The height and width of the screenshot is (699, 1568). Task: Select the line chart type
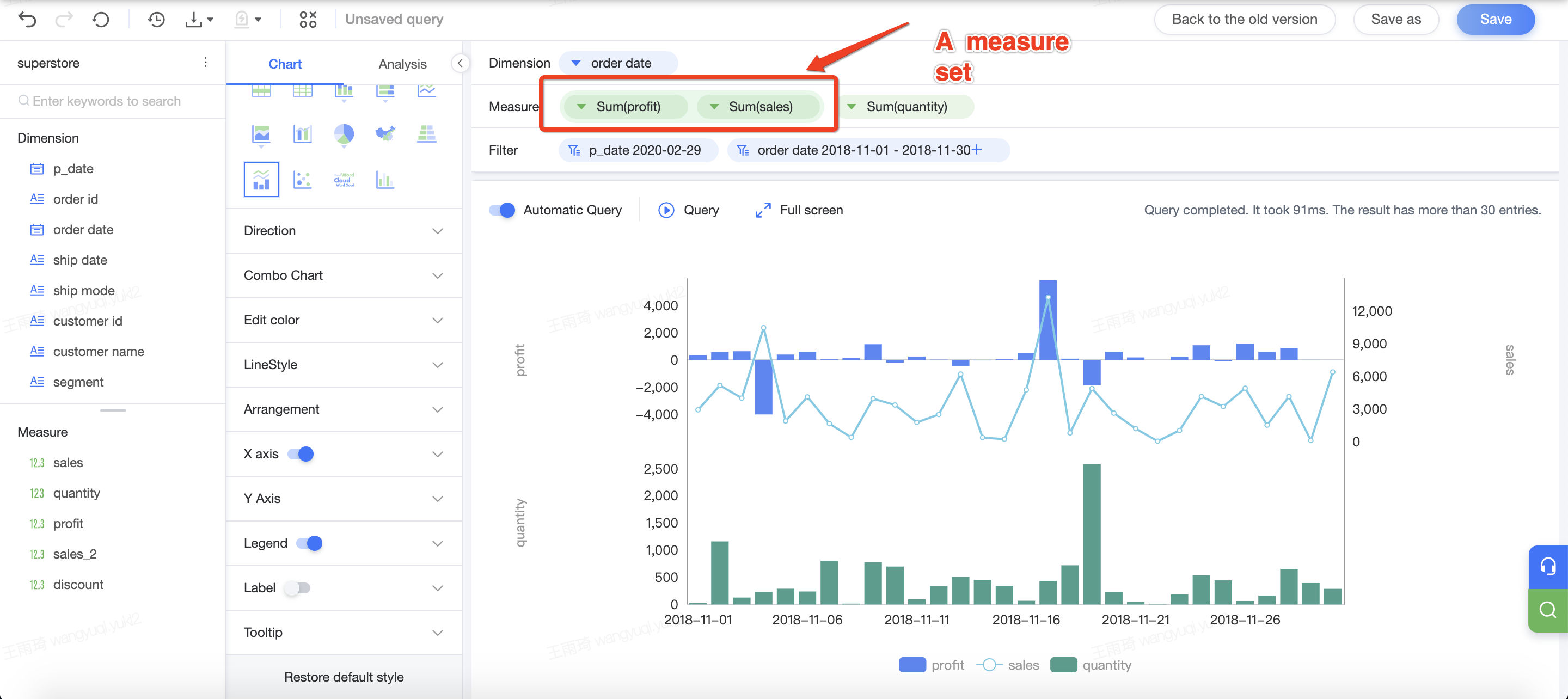(427, 91)
